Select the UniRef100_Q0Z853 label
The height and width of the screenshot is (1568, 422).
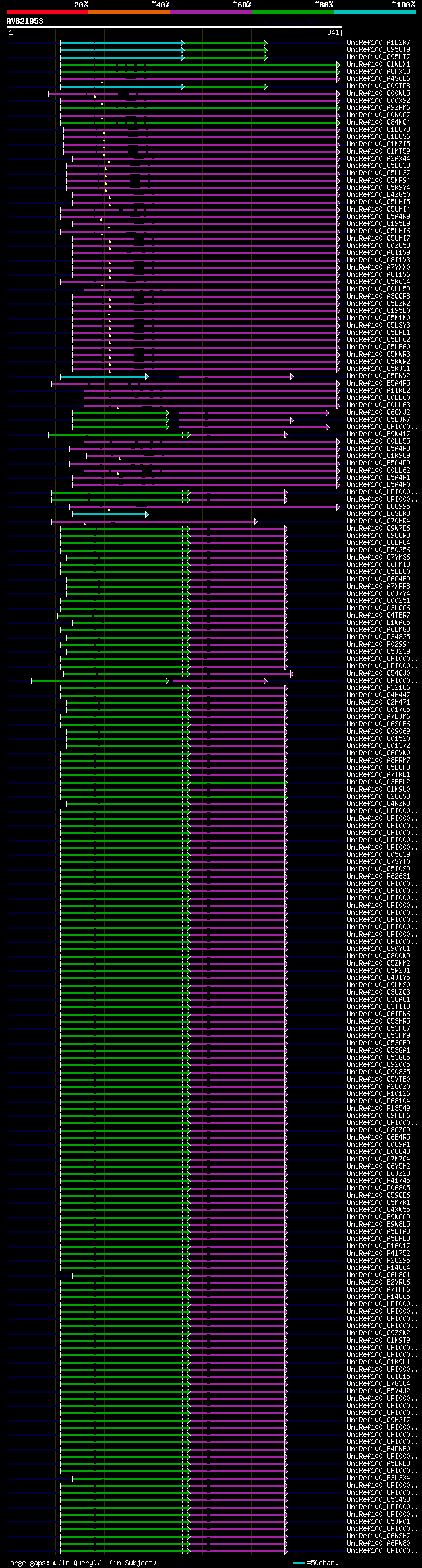point(378,246)
